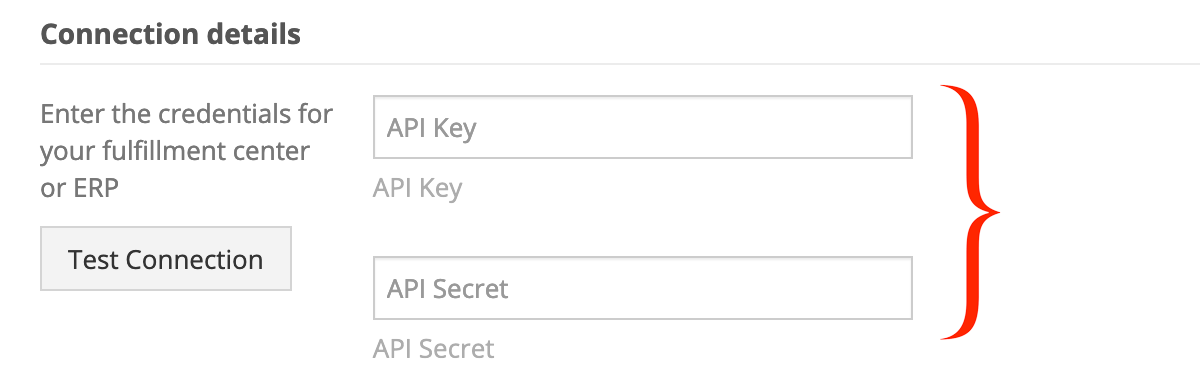
Task: Select the 'API Key' placeholder text in the first box
Action: pos(432,128)
